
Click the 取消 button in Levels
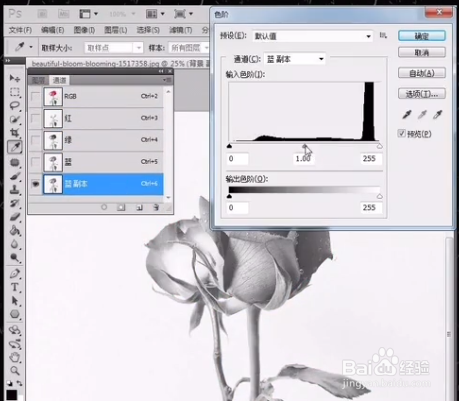422,52
